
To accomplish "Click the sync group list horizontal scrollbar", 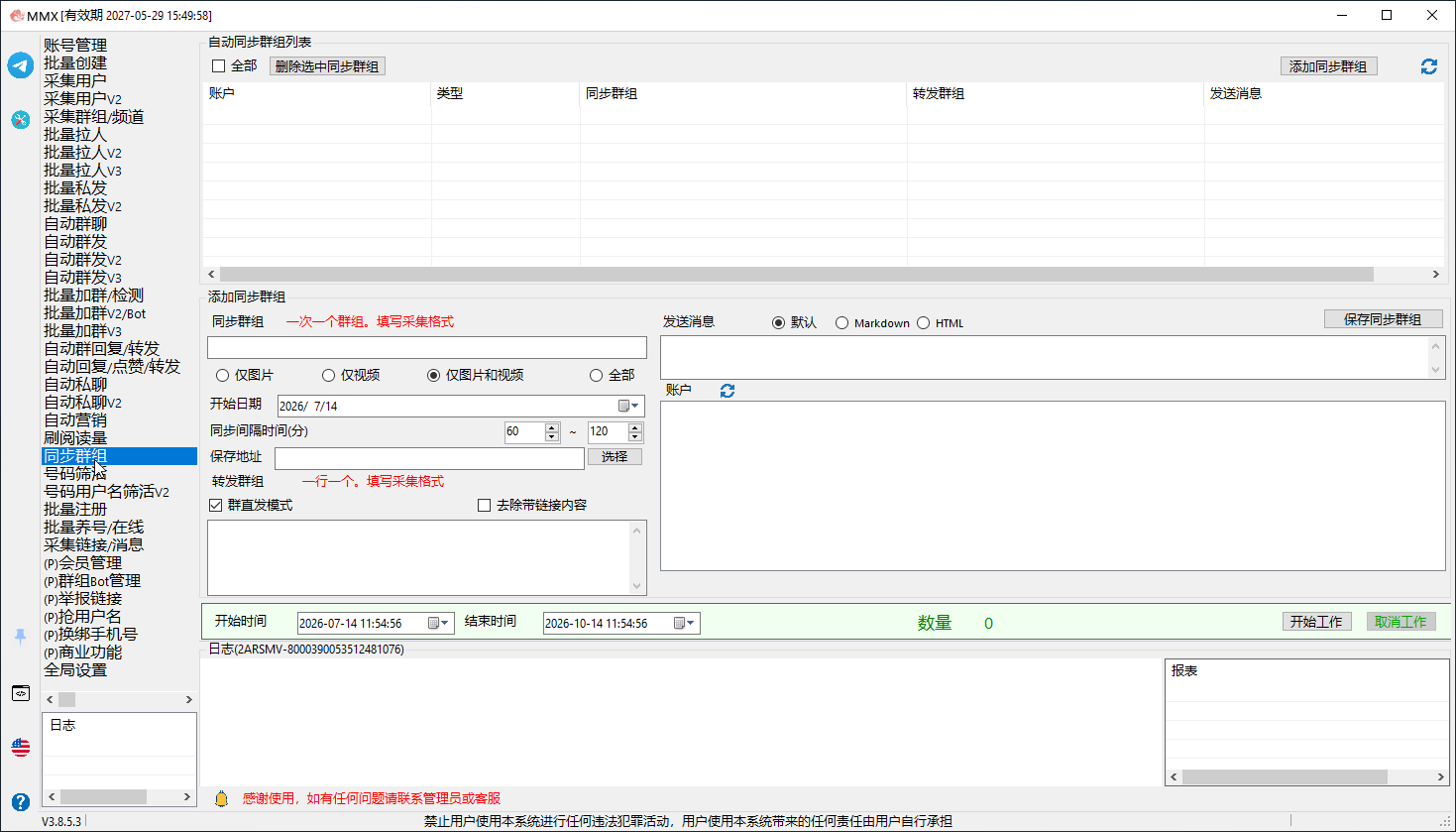I will coord(796,275).
